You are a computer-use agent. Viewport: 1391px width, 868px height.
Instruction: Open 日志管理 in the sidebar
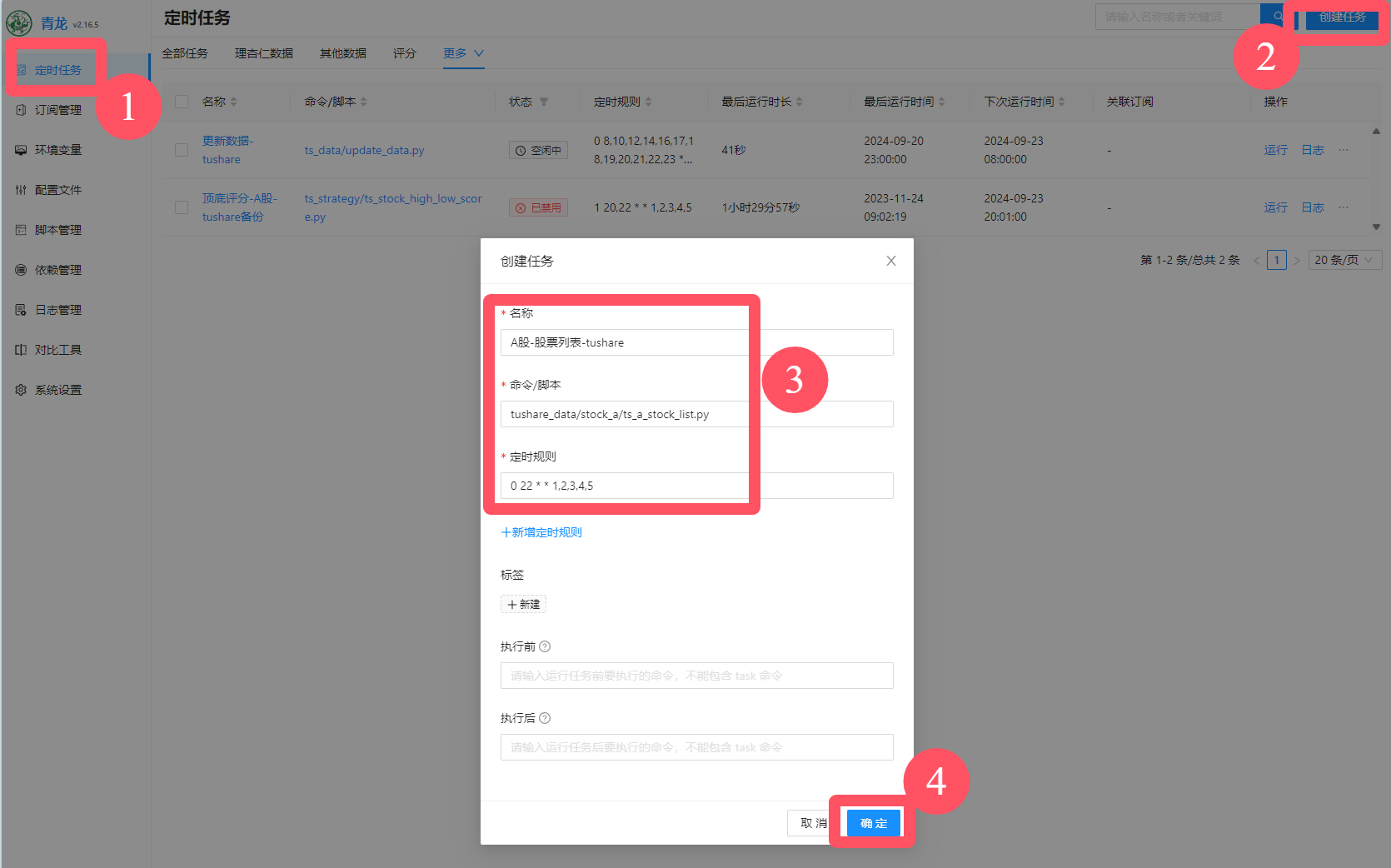tap(58, 310)
